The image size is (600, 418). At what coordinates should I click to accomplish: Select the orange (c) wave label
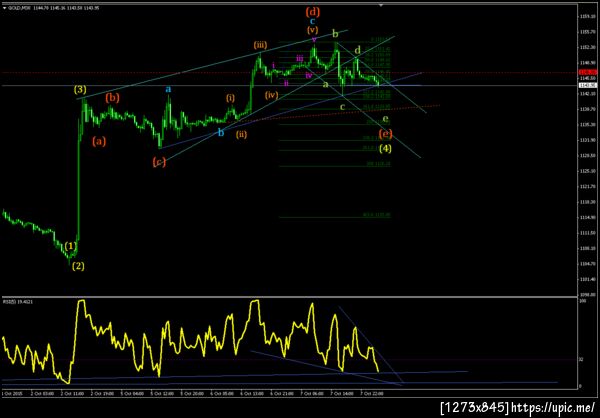(159, 162)
